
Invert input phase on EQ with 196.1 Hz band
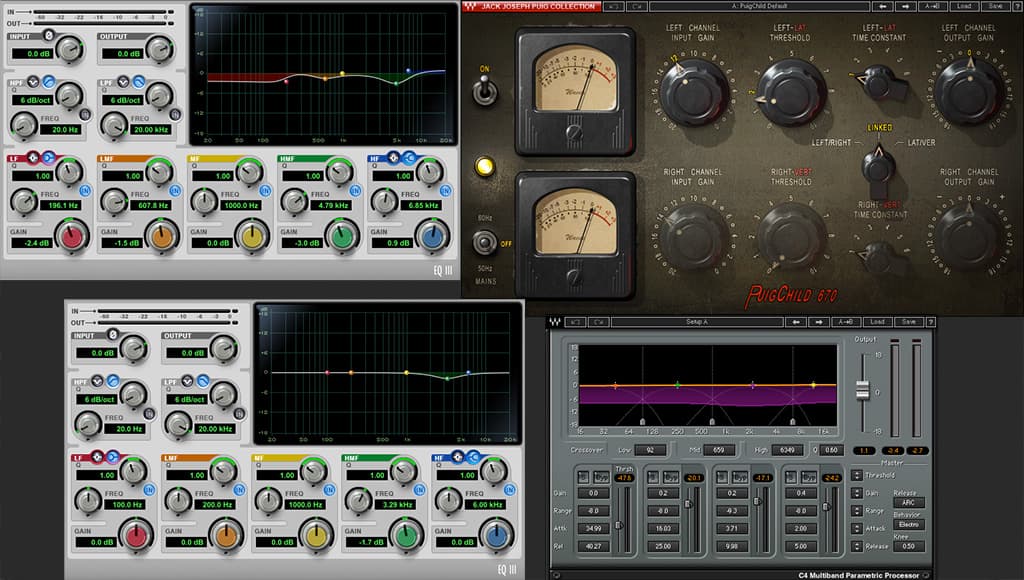point(48,35)
